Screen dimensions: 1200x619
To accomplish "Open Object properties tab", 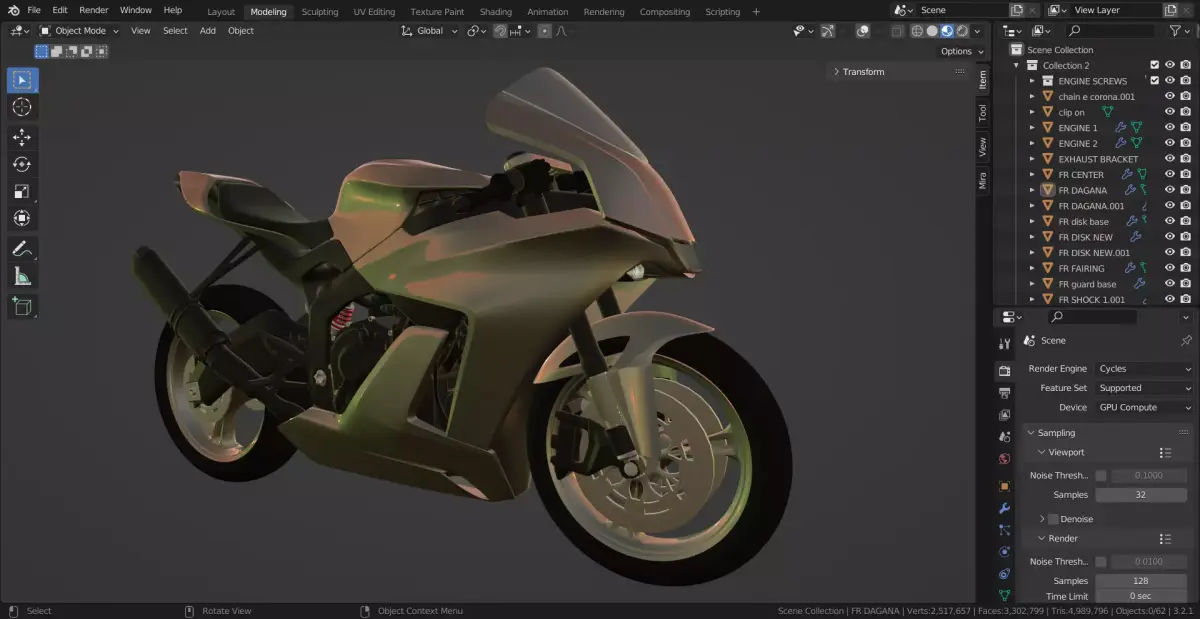I will pyautogui.click(x=1004, y=487).
